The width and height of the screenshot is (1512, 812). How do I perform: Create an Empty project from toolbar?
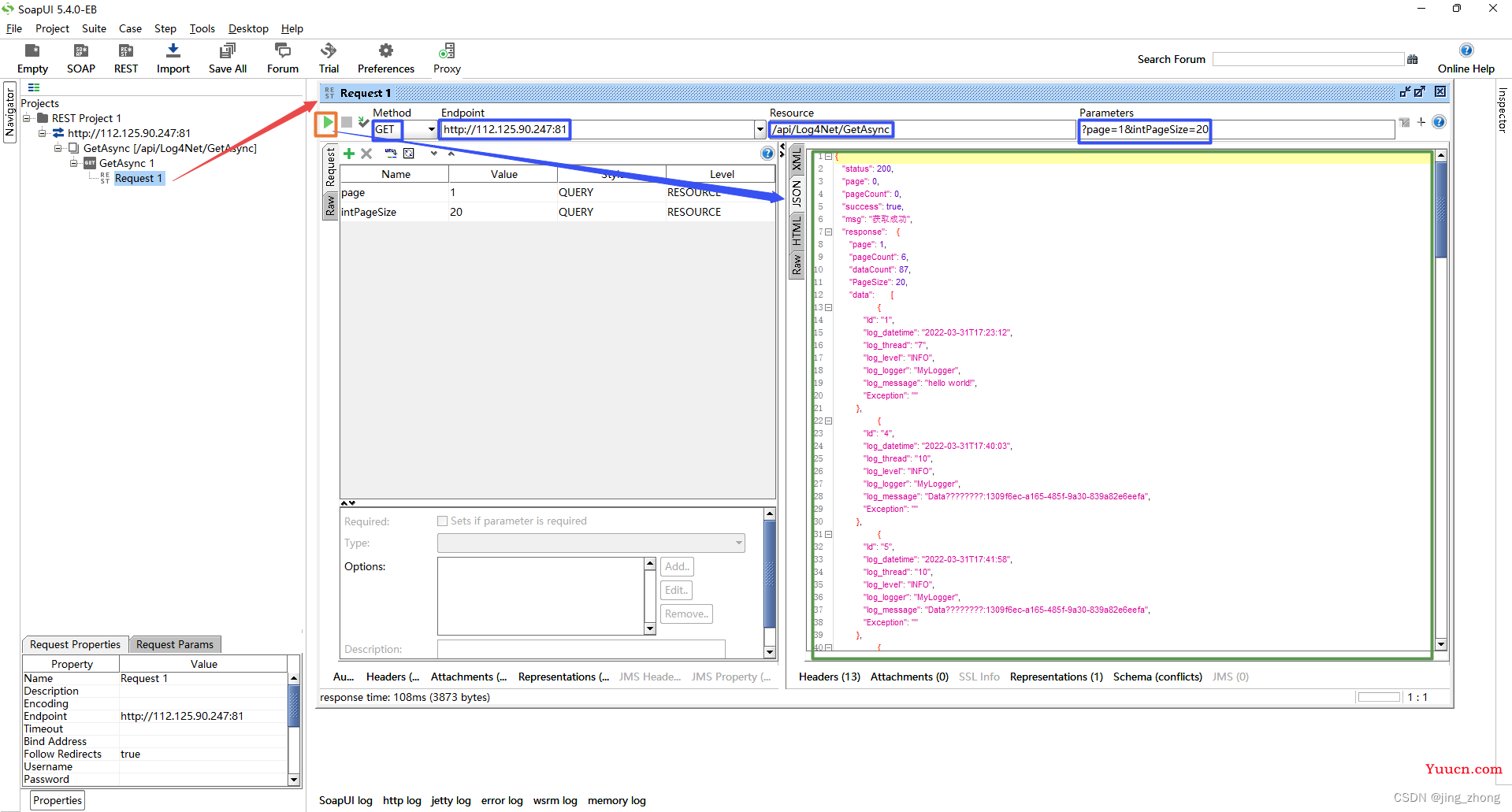coord(32,58)
